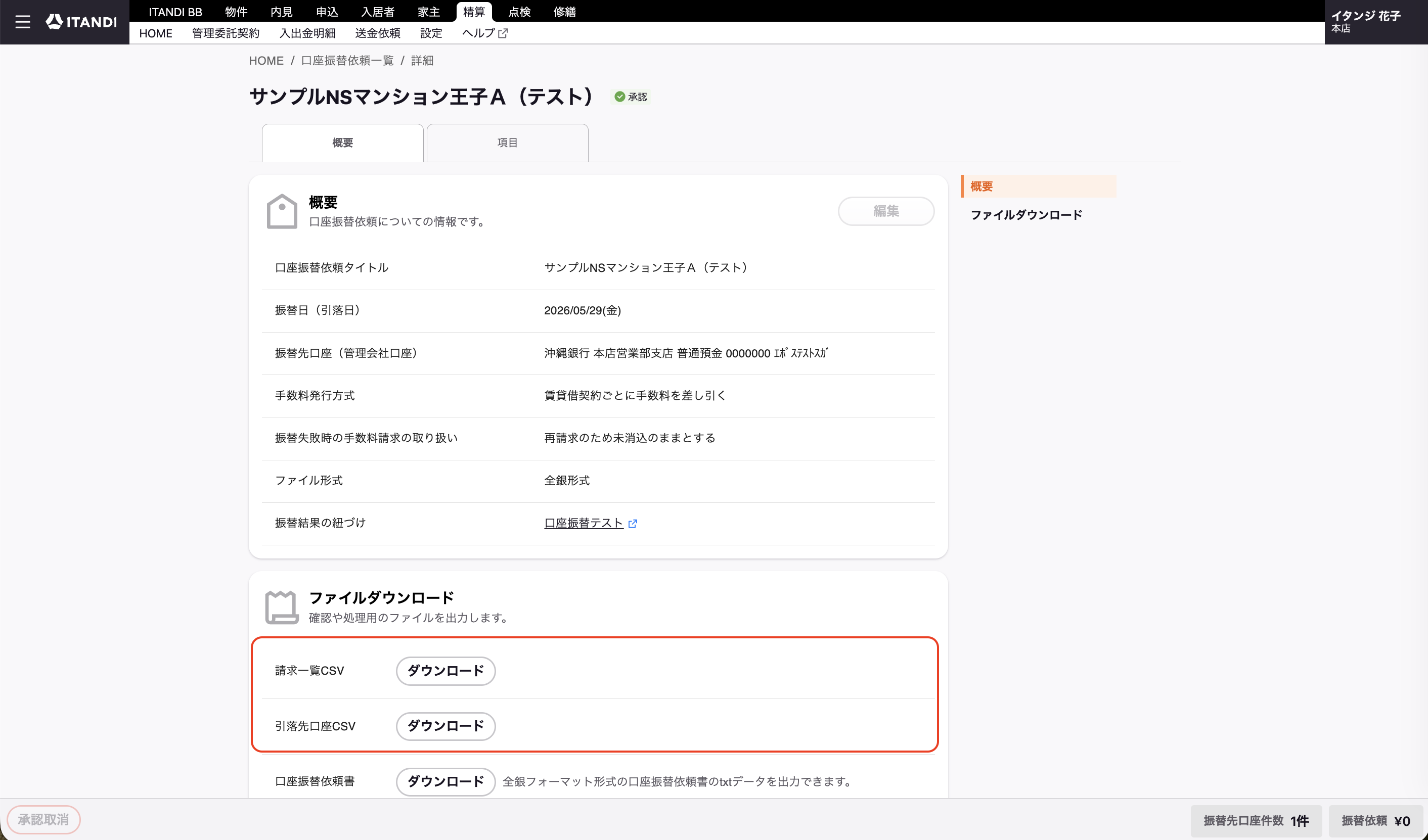Go to HOME in the sub navigation
The width and height of the screenshot is (1428, 840).
click(156, 33)
